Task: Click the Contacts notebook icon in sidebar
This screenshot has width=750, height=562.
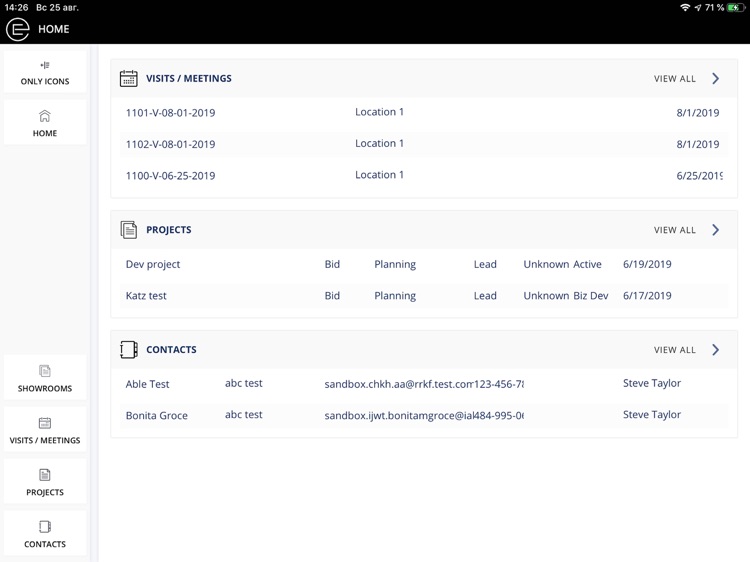Action: click(44, 527)
